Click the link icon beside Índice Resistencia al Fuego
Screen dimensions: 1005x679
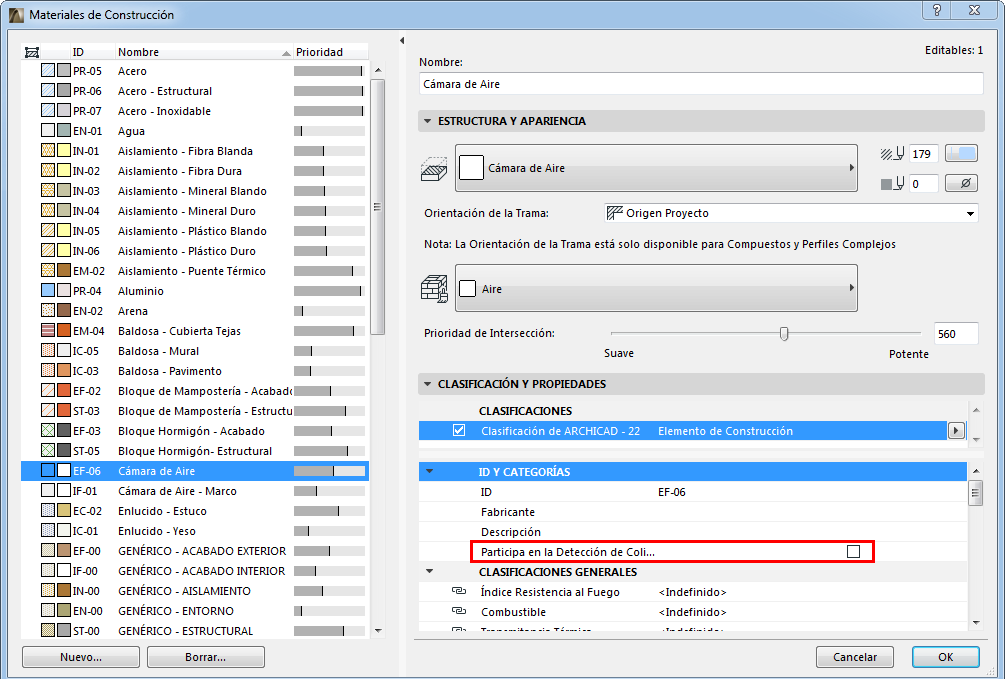458,591
